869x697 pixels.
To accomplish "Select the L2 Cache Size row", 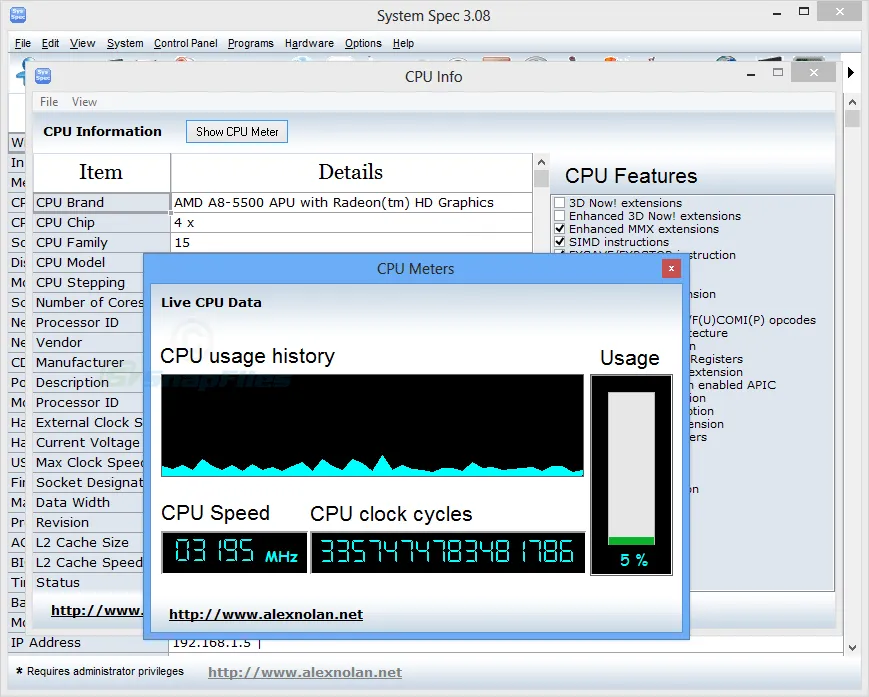I will pyautogui.click(x=89, y=542).
